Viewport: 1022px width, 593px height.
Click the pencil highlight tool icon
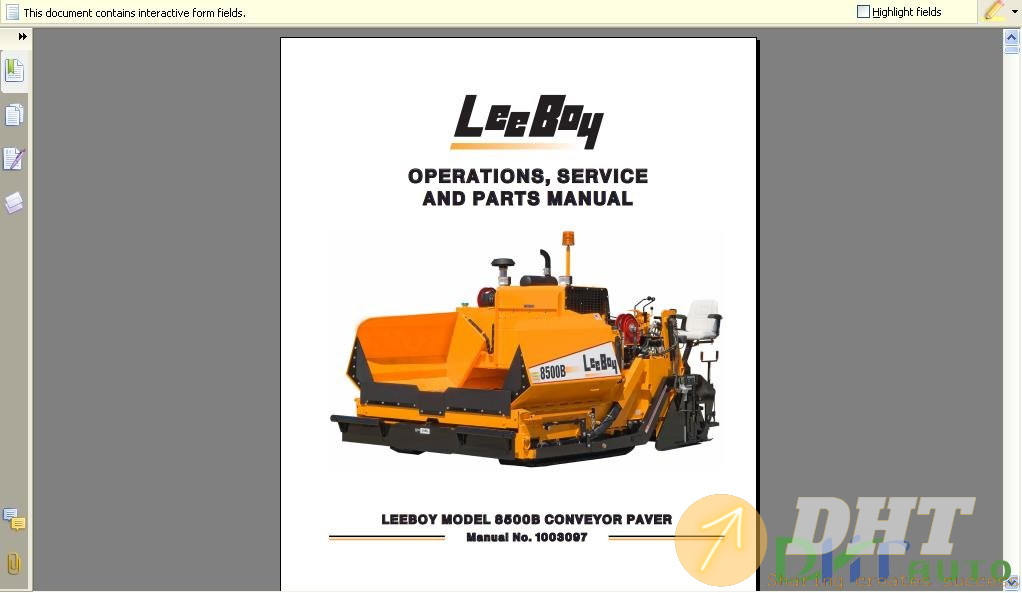click(x=994, y=11)
